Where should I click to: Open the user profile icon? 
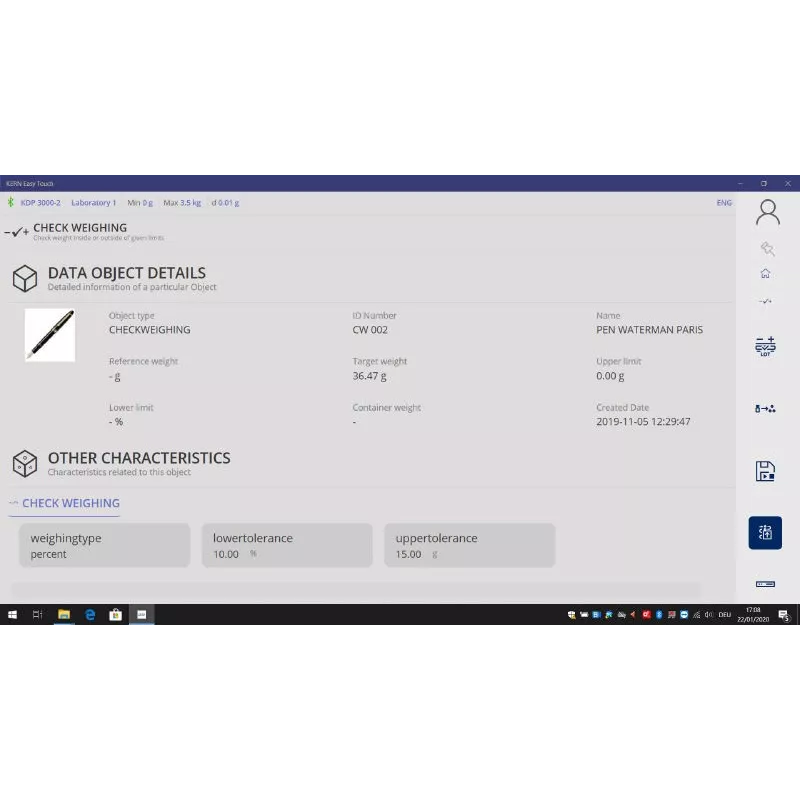tap(767, 212)
